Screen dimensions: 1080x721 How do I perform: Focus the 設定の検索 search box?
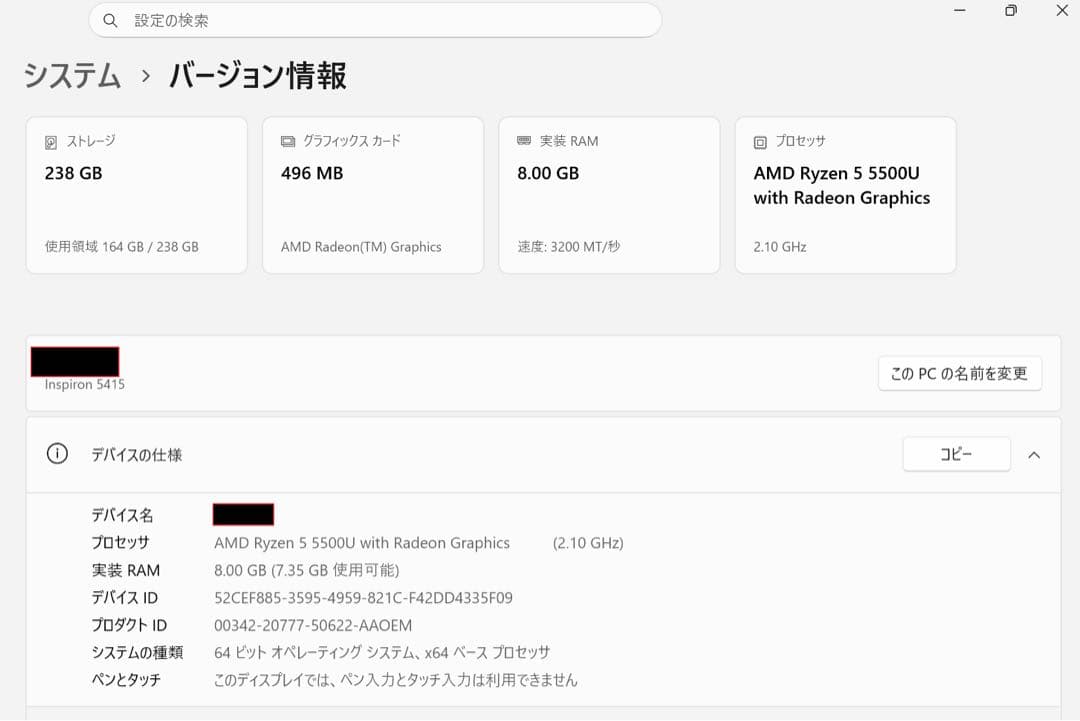click(375, 21)
